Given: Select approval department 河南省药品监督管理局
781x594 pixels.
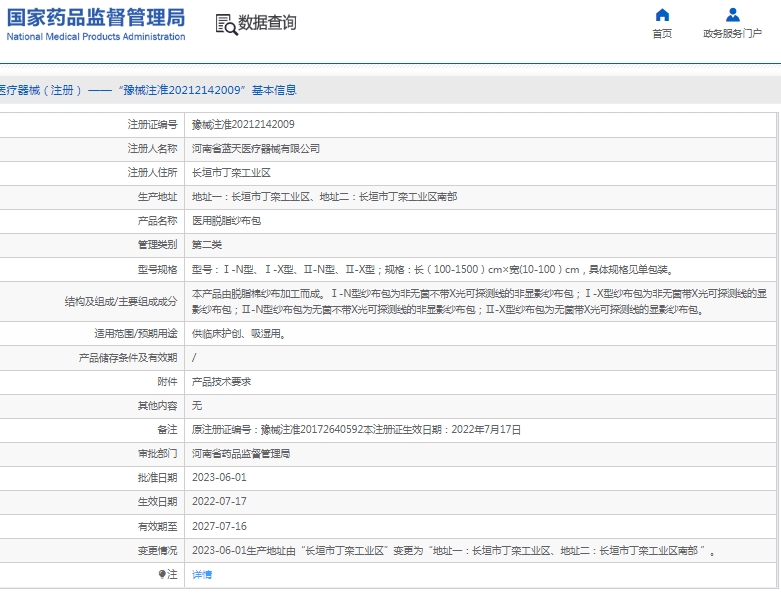Looking at the screenshot, I should (241, 454).
